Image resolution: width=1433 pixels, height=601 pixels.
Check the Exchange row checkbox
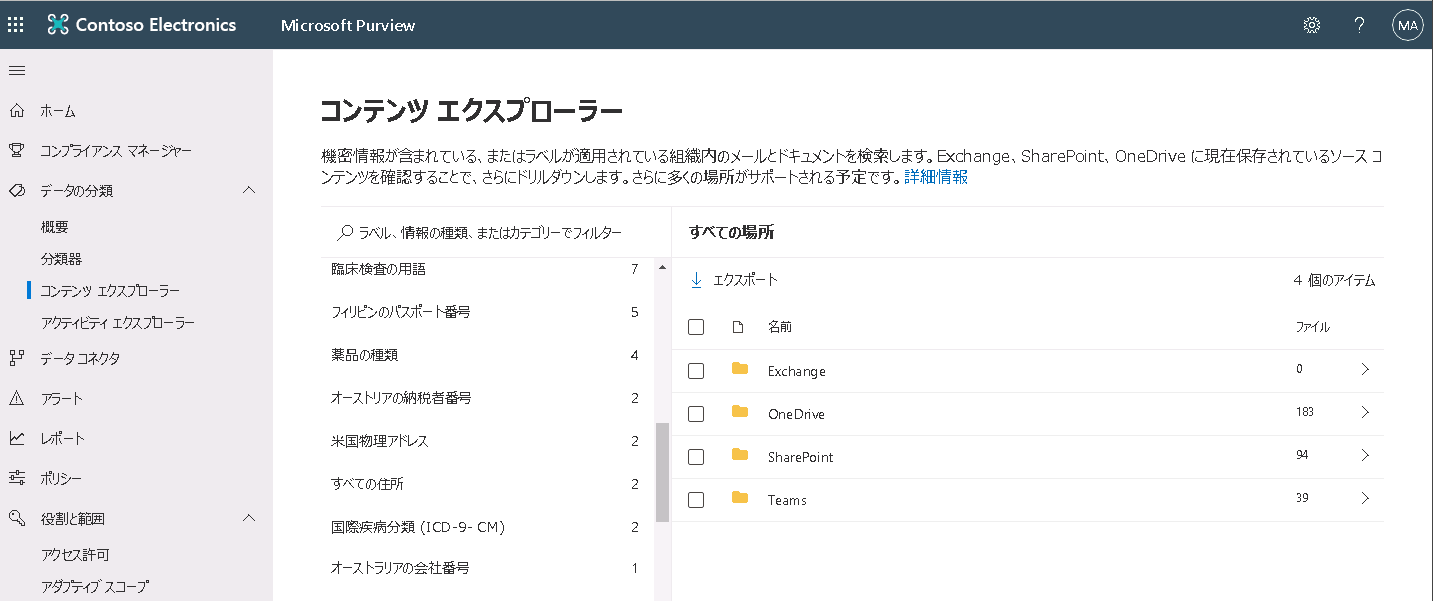696,370
